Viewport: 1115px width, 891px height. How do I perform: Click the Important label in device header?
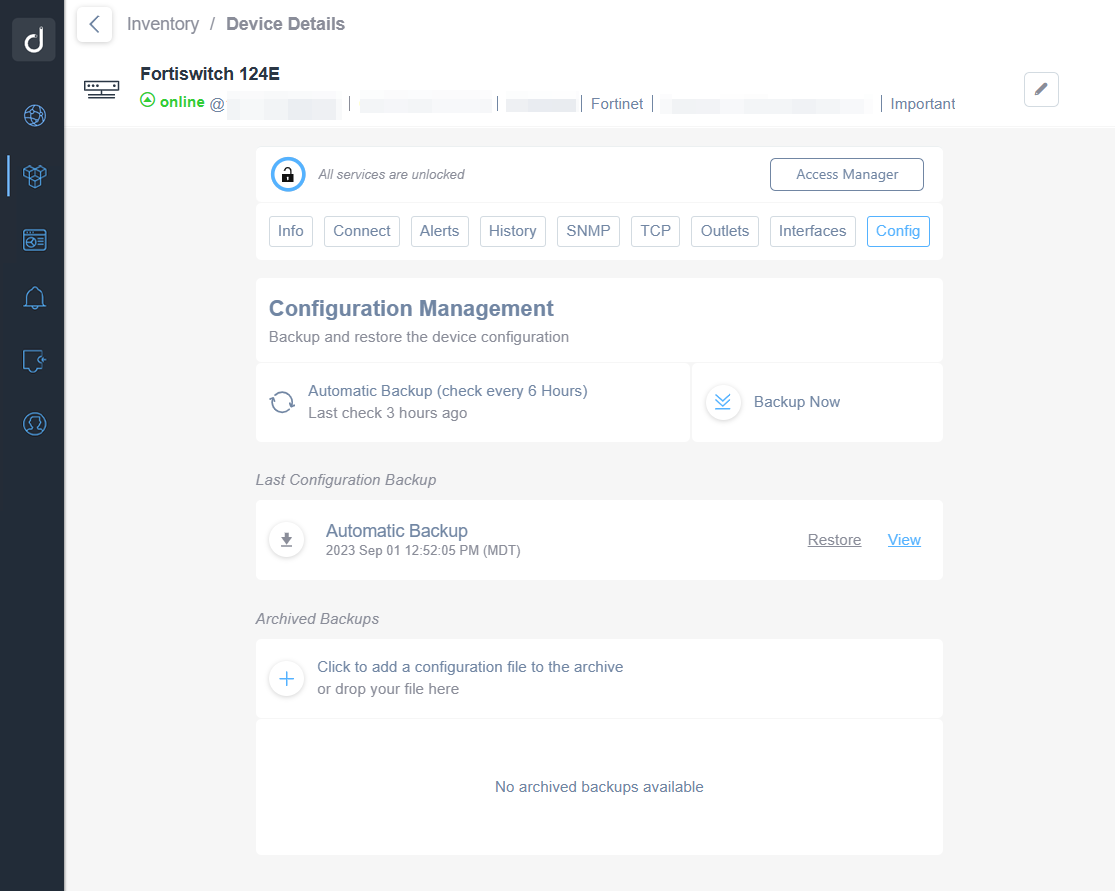click(x=922, y=104)
